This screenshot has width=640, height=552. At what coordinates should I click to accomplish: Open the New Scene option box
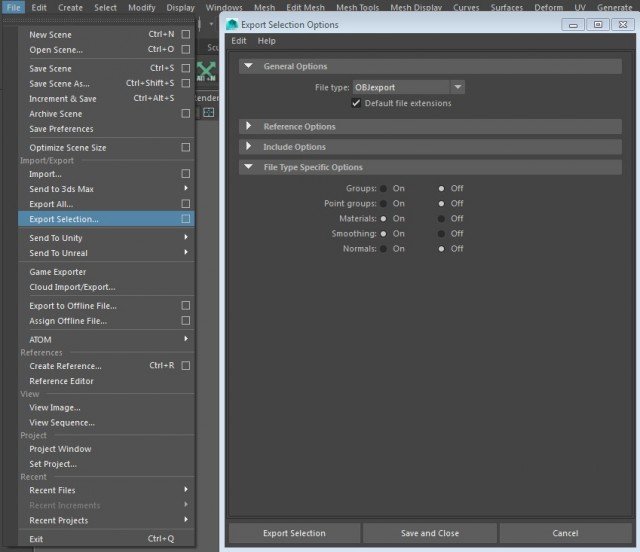click(x=185, y=34)
